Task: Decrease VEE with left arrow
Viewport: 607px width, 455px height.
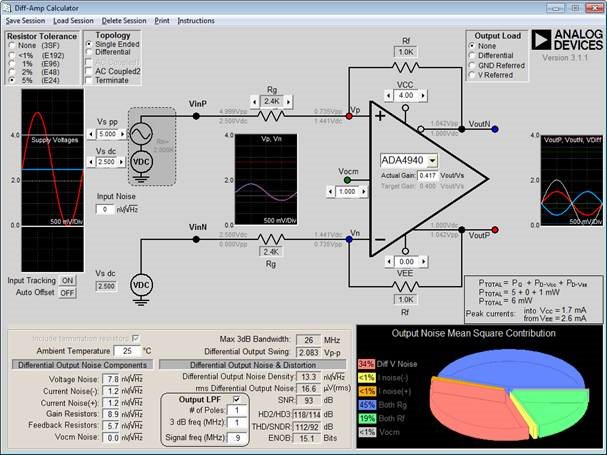Action: 389,262
